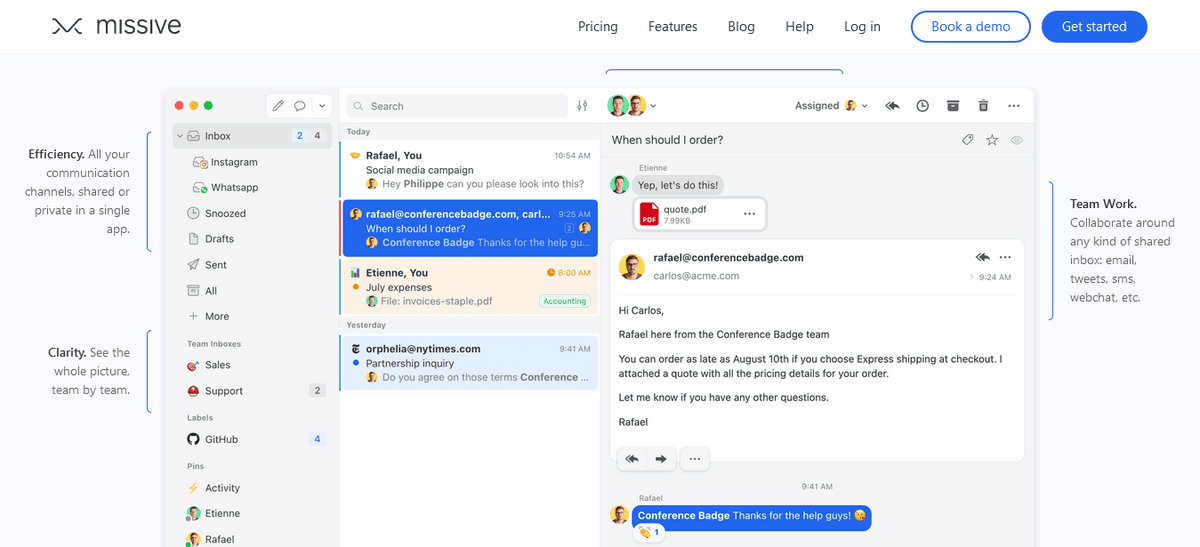This screenshot has height=547, width=1200.
Task: Open the Features page
Action: tap(673, 27)
